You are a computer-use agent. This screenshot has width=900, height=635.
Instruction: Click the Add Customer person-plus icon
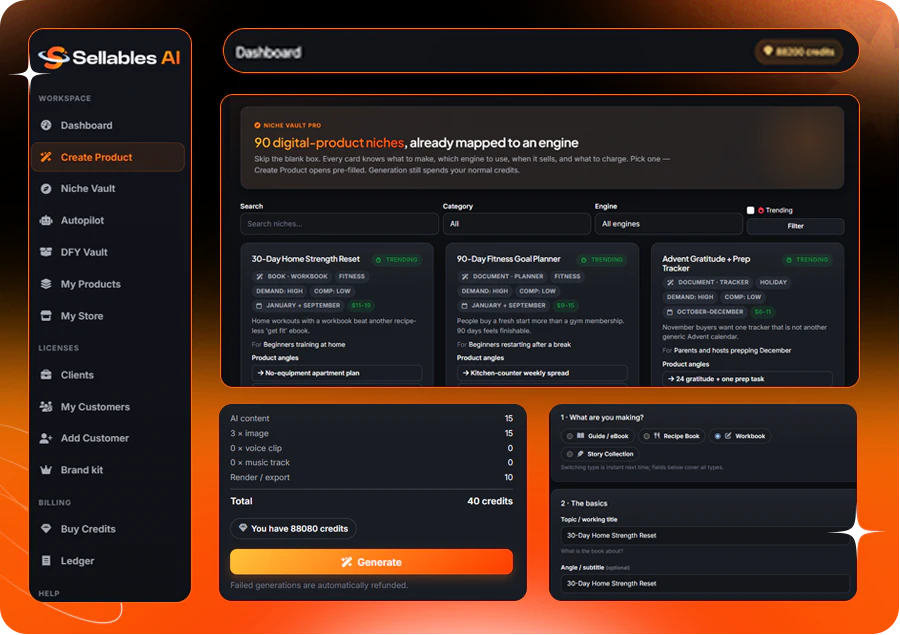46,438
